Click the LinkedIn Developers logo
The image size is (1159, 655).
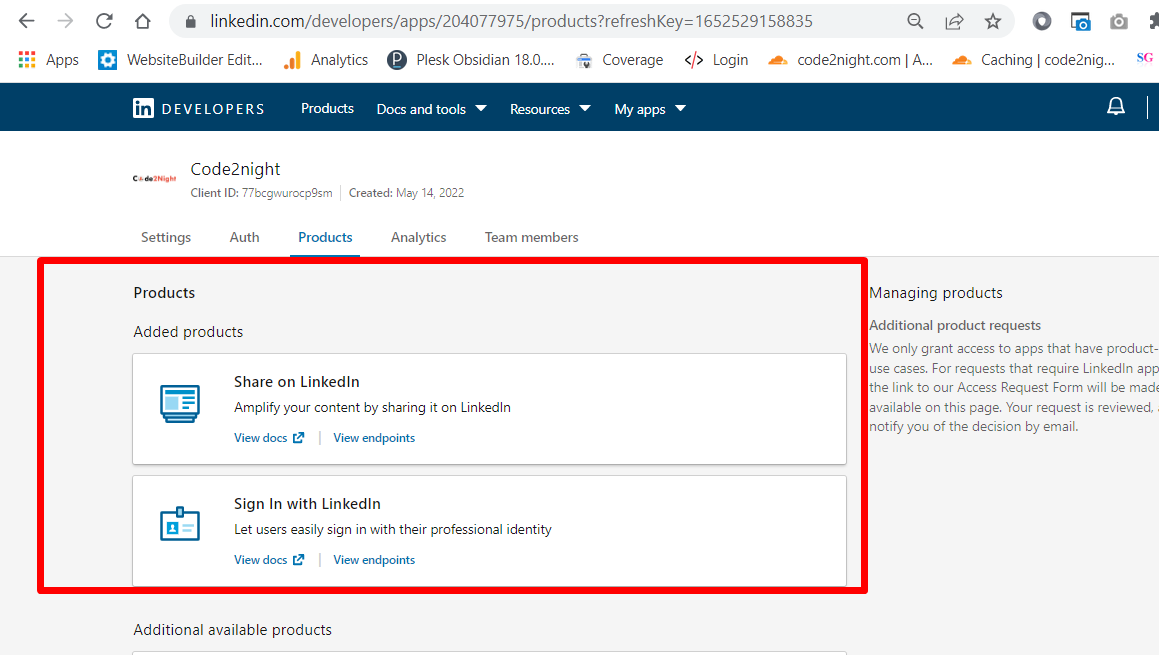click(x=198, y=109)
